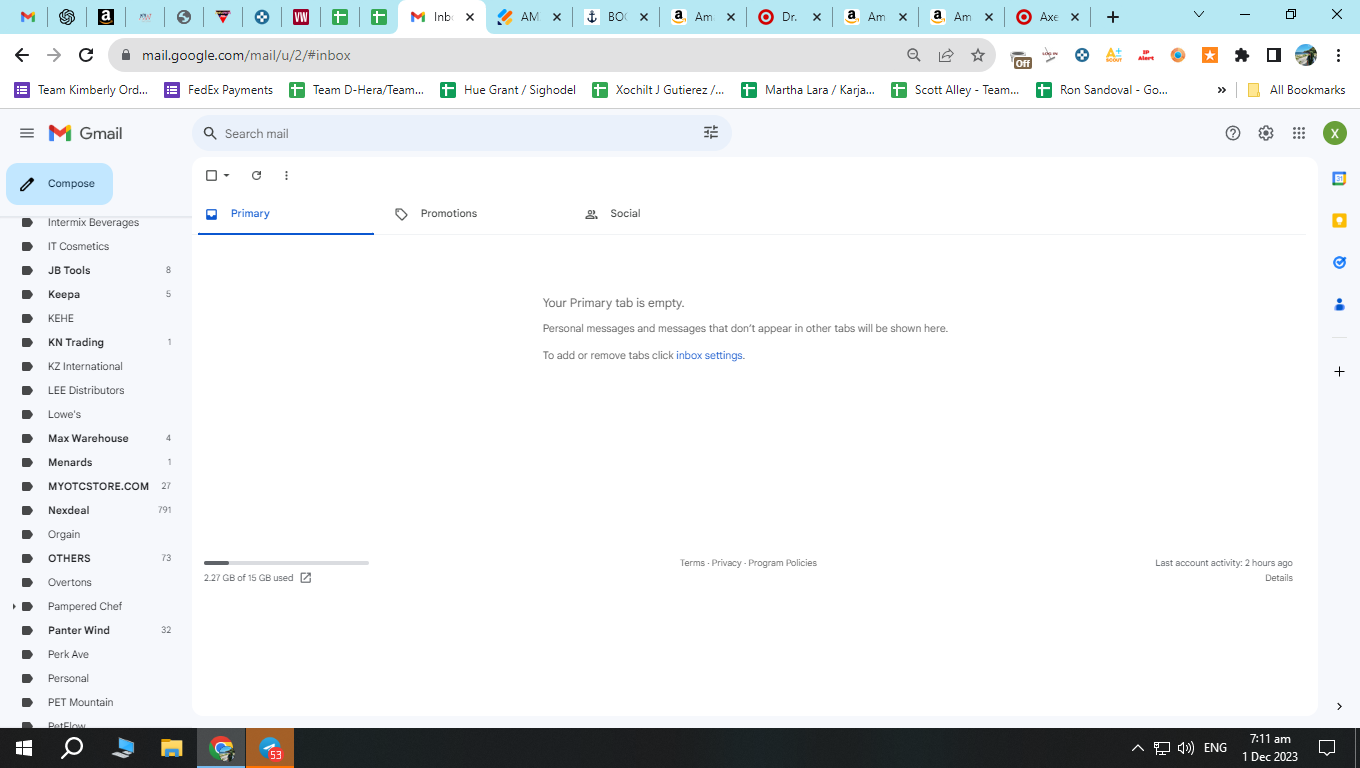
Task: Get add-ons plus icon in side panel
Action: (1339, 371)
